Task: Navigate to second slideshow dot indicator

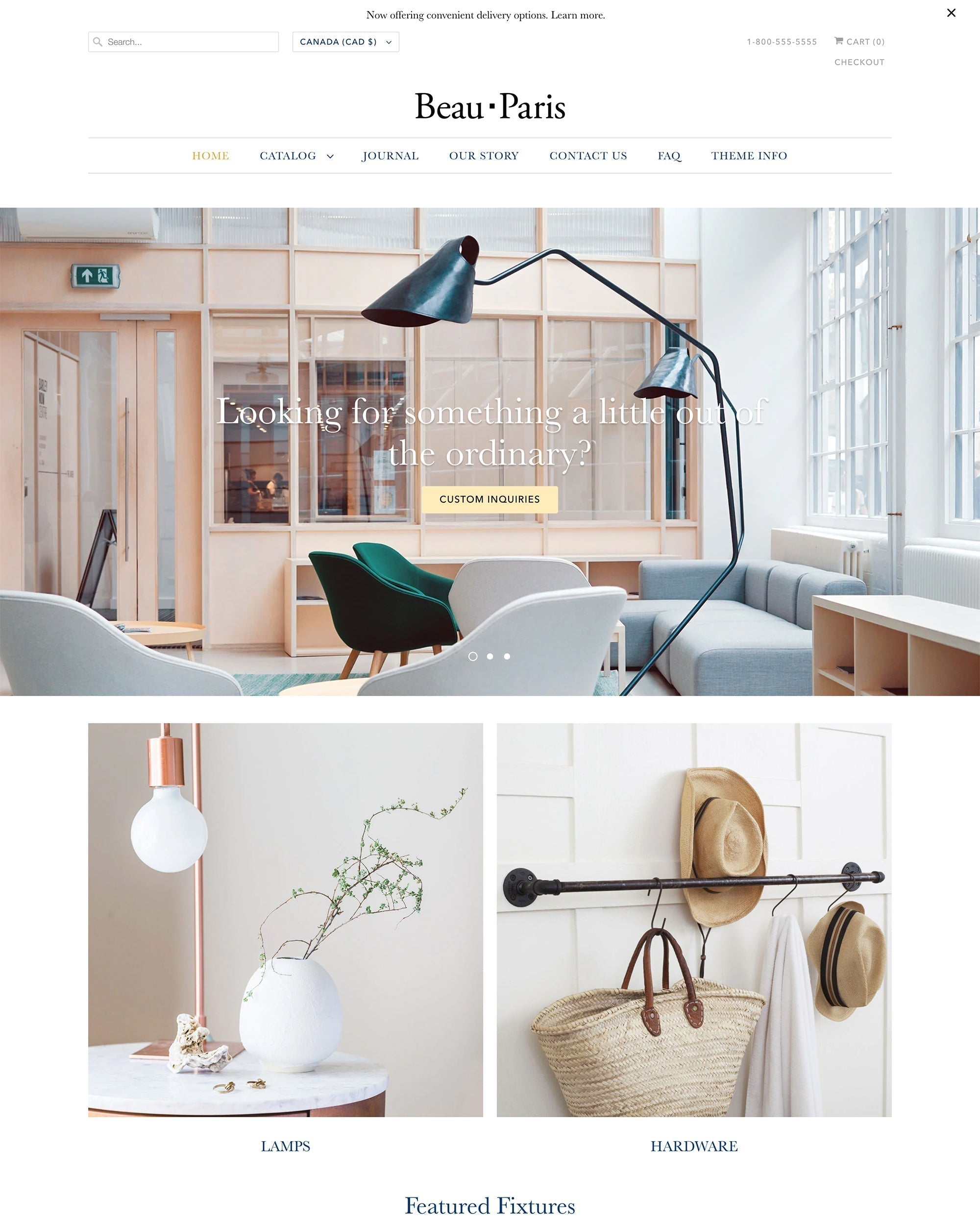Action: coord(490,657)
